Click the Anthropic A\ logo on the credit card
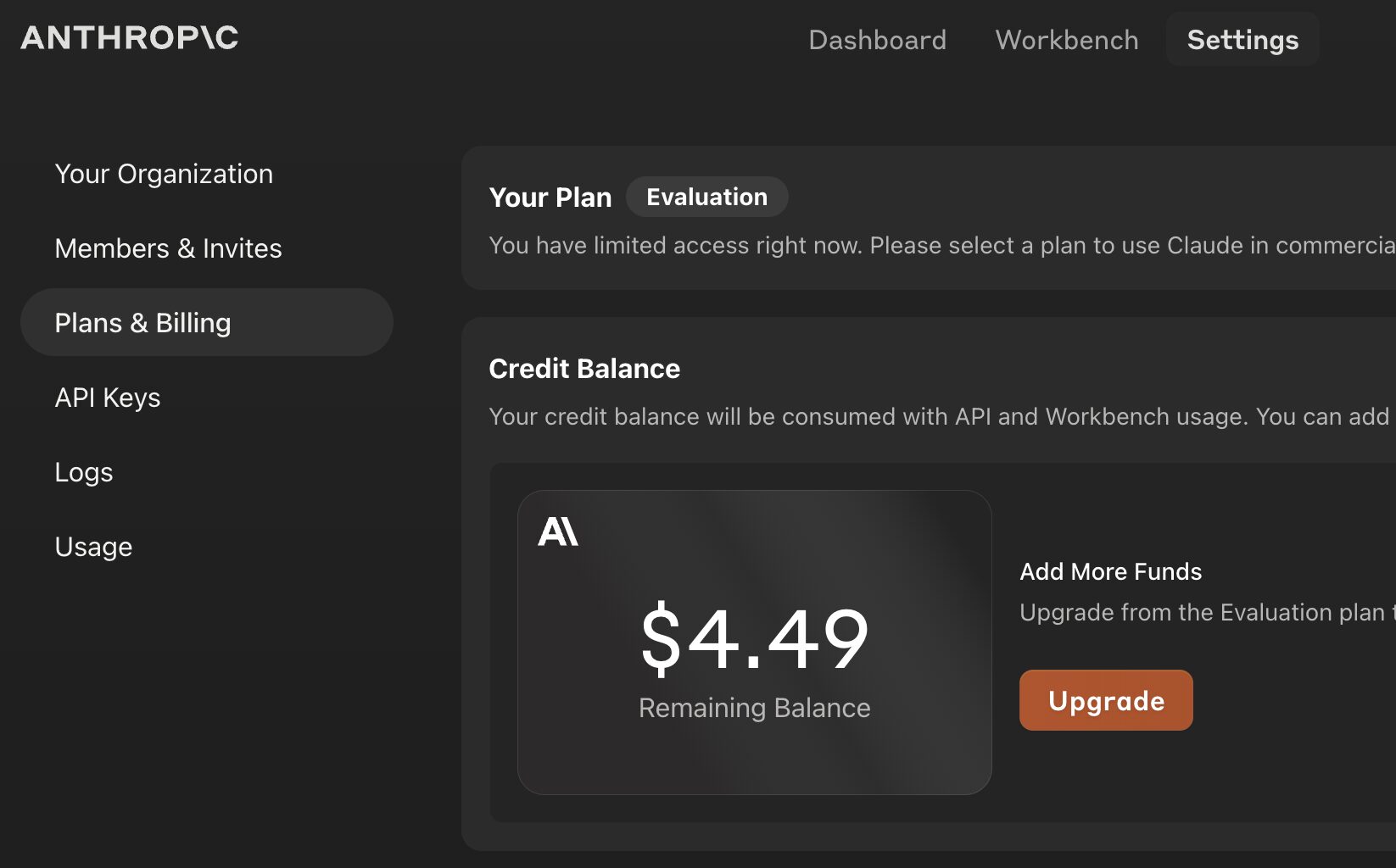Image resolution: width=1396 pixels, height=868 pixels. [x=558, y=532]
